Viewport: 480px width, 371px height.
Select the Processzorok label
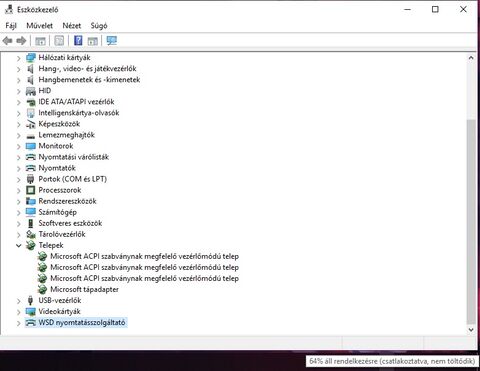[x=60, y=190]
